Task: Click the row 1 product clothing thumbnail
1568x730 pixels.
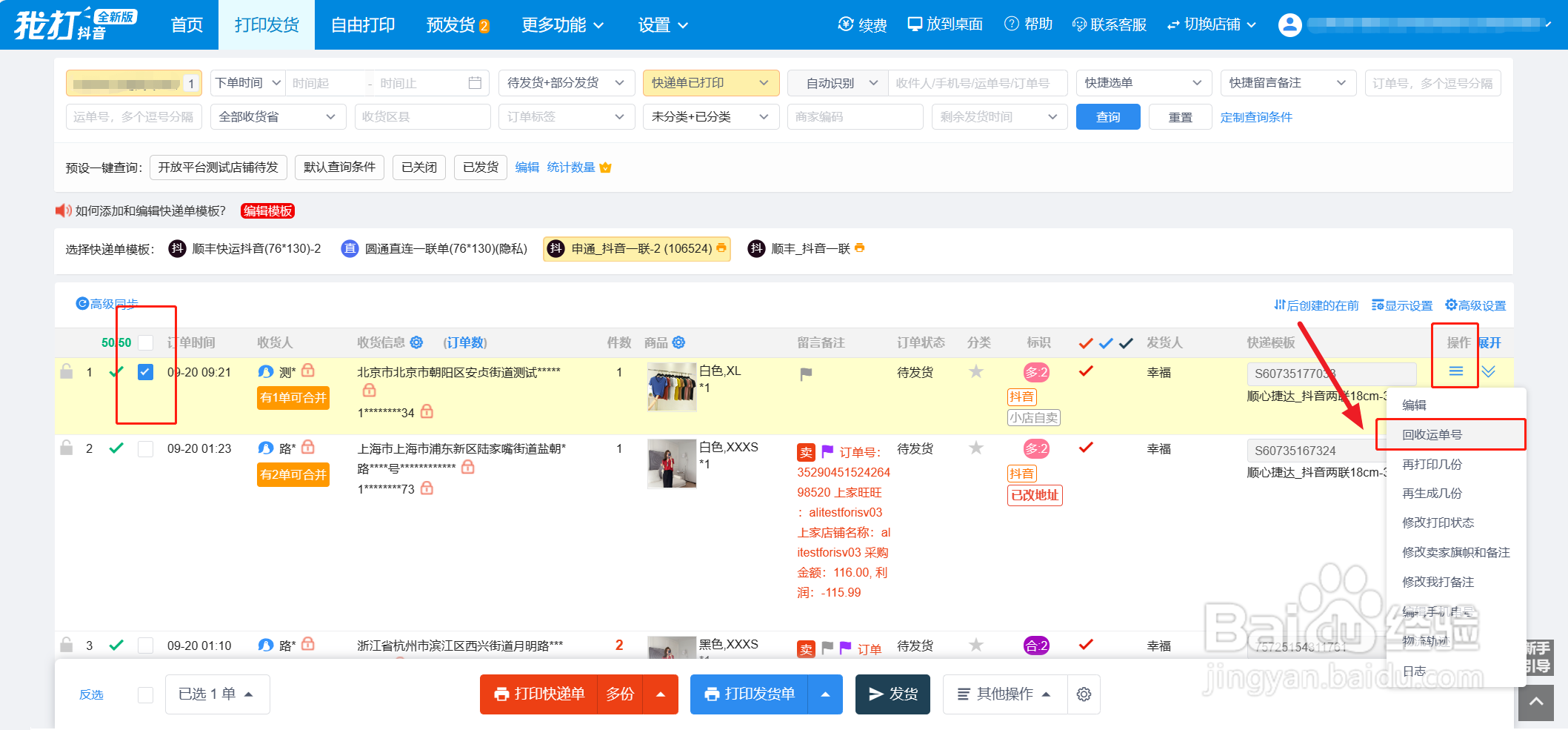Action: tap(672, 387)
